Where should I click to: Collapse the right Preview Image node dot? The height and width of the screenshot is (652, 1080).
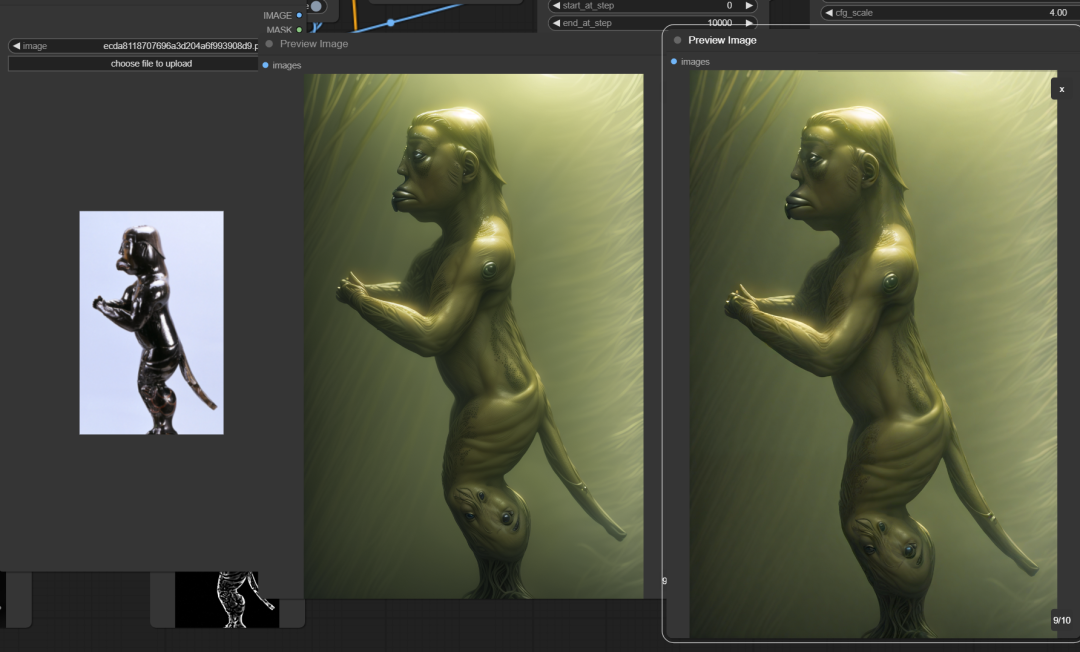(677, 40)
